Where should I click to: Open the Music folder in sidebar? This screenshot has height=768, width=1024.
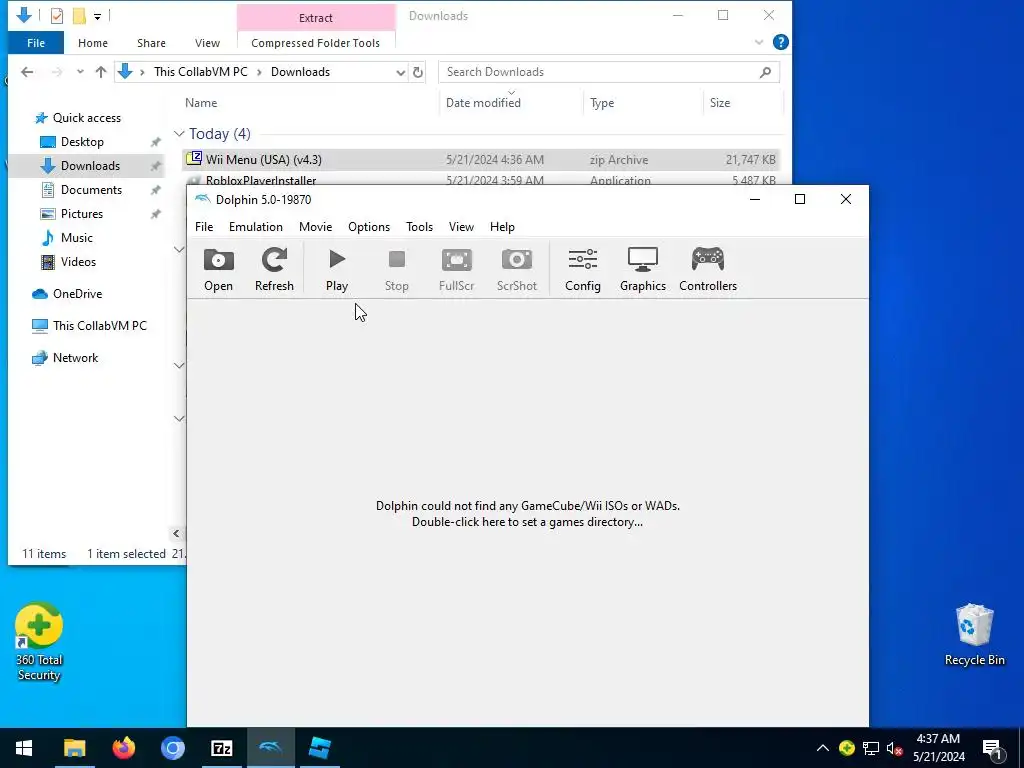pos(76,238)
